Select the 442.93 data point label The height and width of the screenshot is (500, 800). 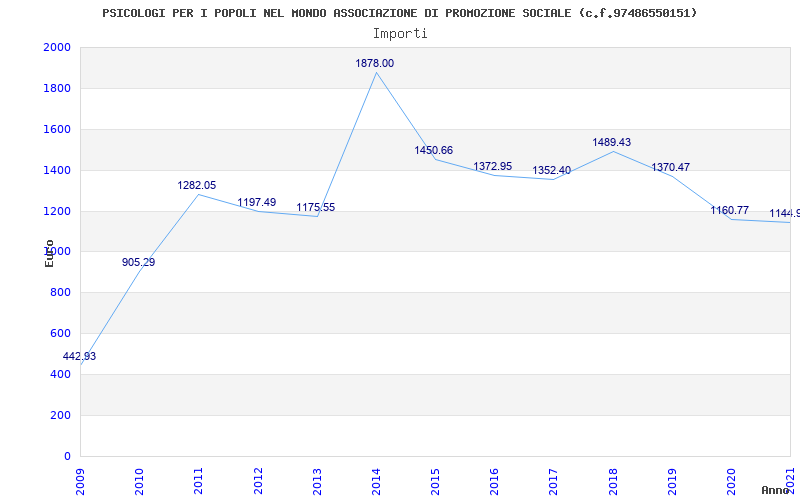(x=79, y=356)
